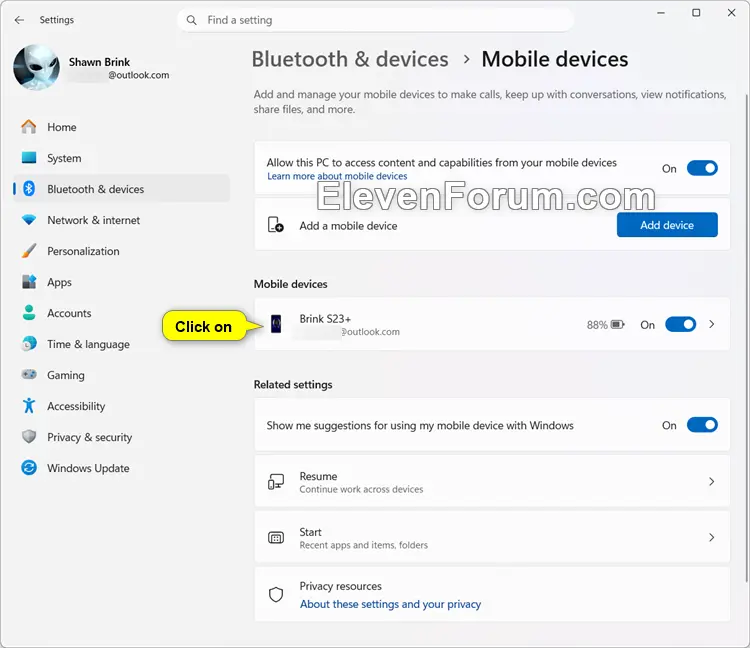Minimize the Settings window

tap(661, 13)
